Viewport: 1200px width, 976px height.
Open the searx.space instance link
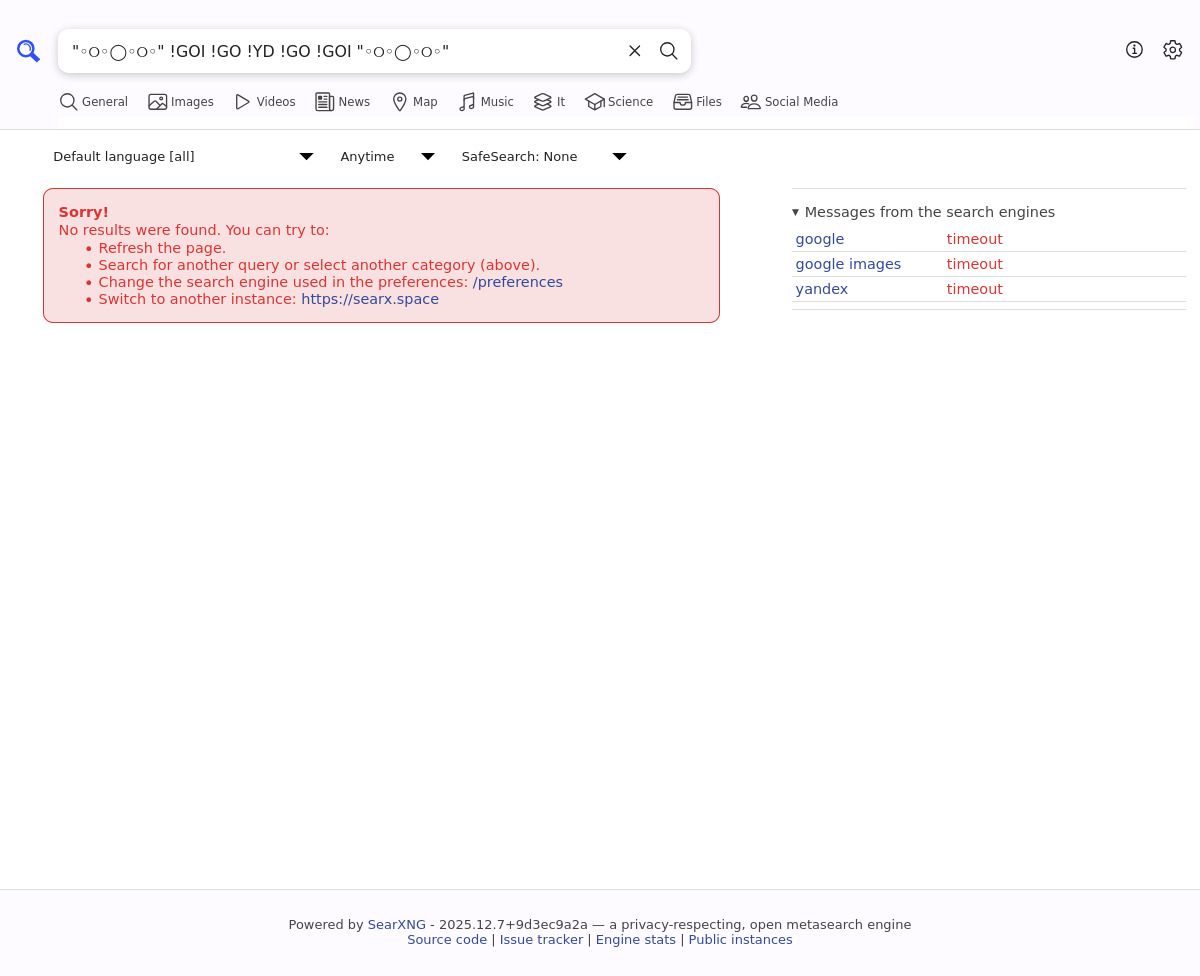[x=370, y=299]
